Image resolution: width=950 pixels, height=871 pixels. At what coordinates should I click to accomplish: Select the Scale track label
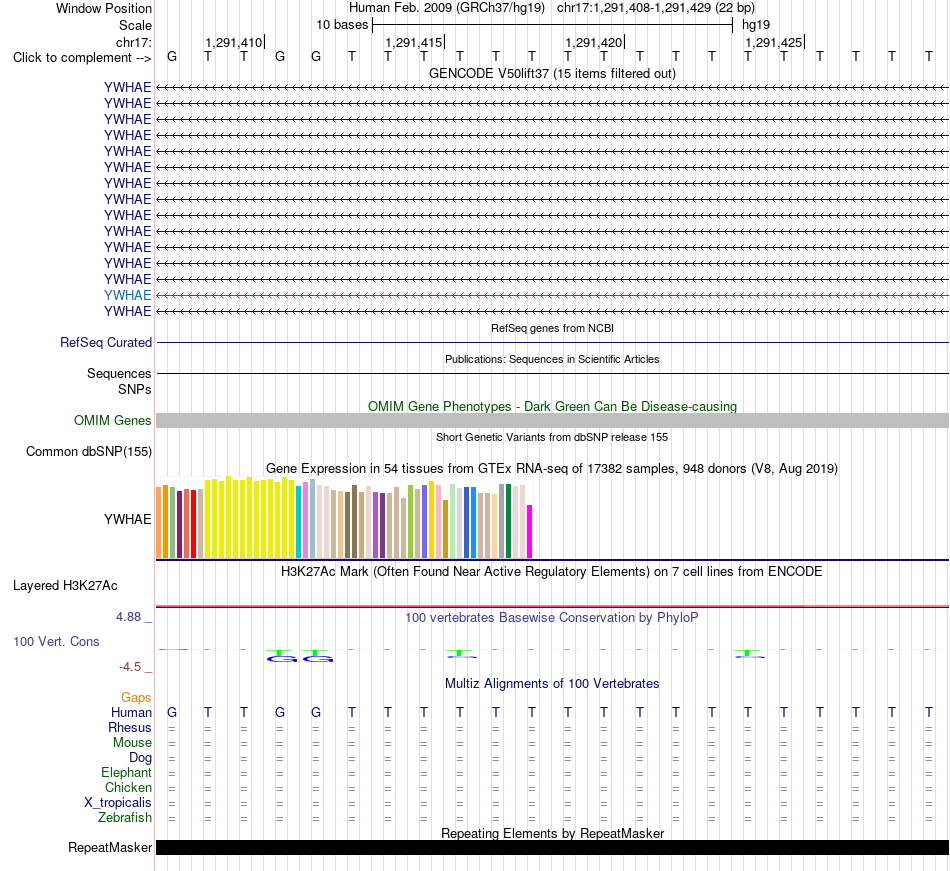(135, 25)
